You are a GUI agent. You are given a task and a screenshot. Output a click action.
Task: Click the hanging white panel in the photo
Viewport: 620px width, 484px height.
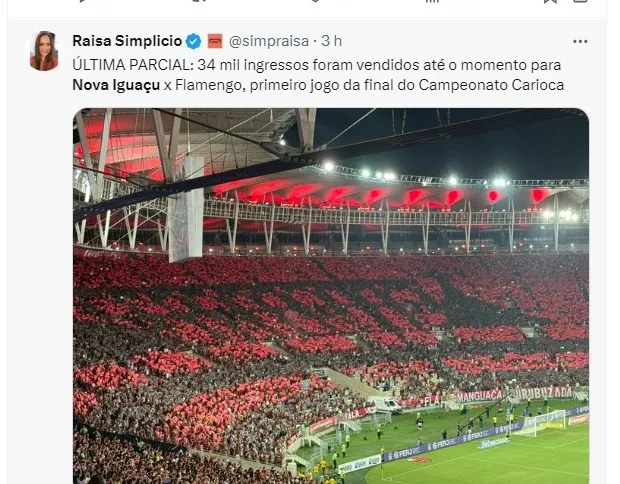pyautogui.click(x=186, y=209)
